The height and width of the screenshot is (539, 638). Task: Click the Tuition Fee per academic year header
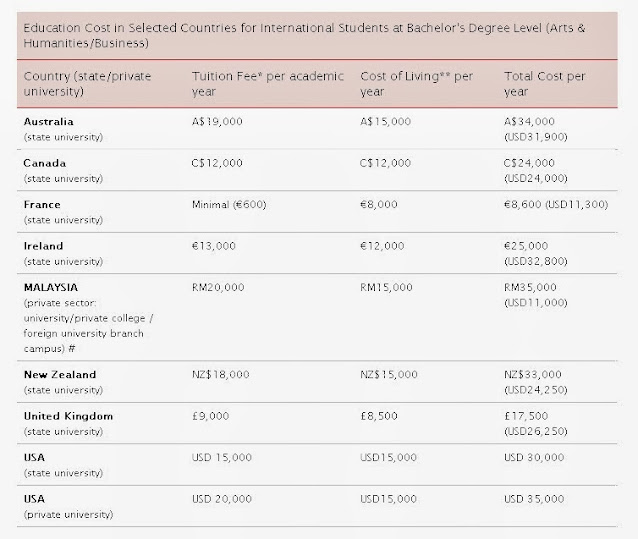[267, 84]
